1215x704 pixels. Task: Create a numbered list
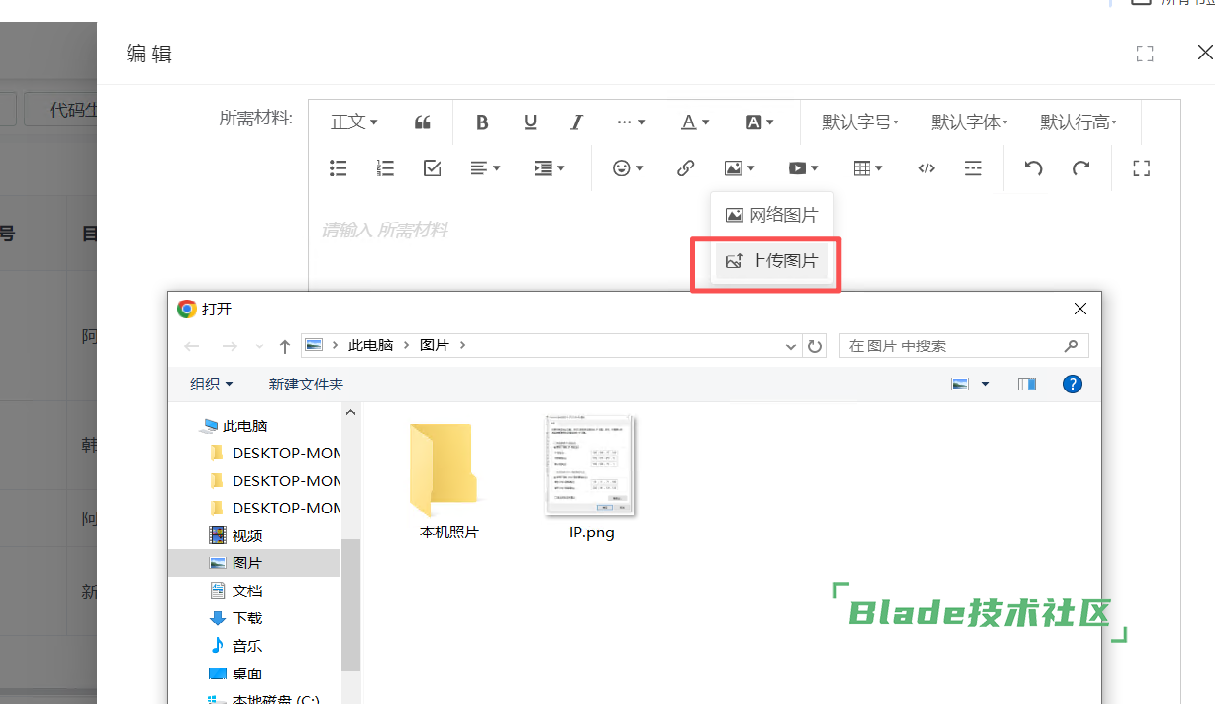point(385,168)
